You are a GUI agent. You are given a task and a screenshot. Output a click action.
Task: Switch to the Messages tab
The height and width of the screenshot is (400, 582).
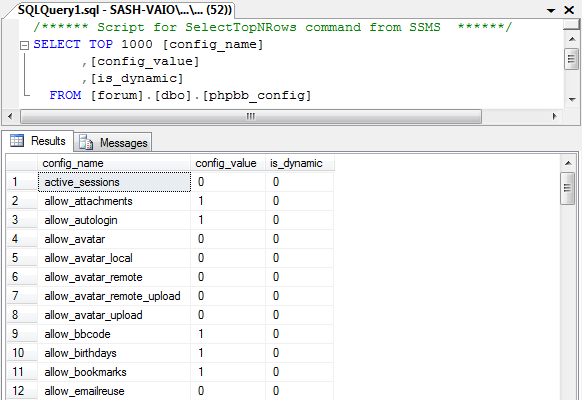click(x=113, y=142)
